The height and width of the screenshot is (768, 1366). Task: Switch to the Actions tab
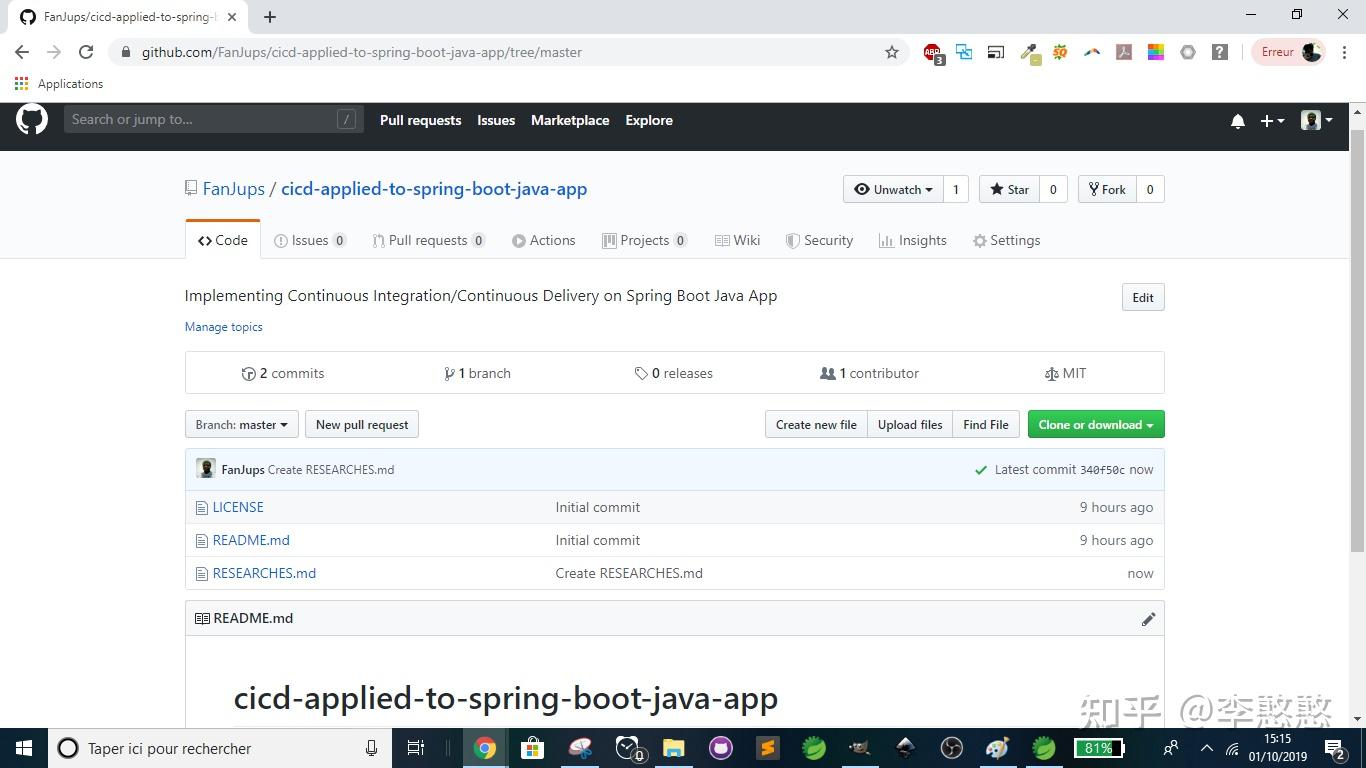click(544, 240)
